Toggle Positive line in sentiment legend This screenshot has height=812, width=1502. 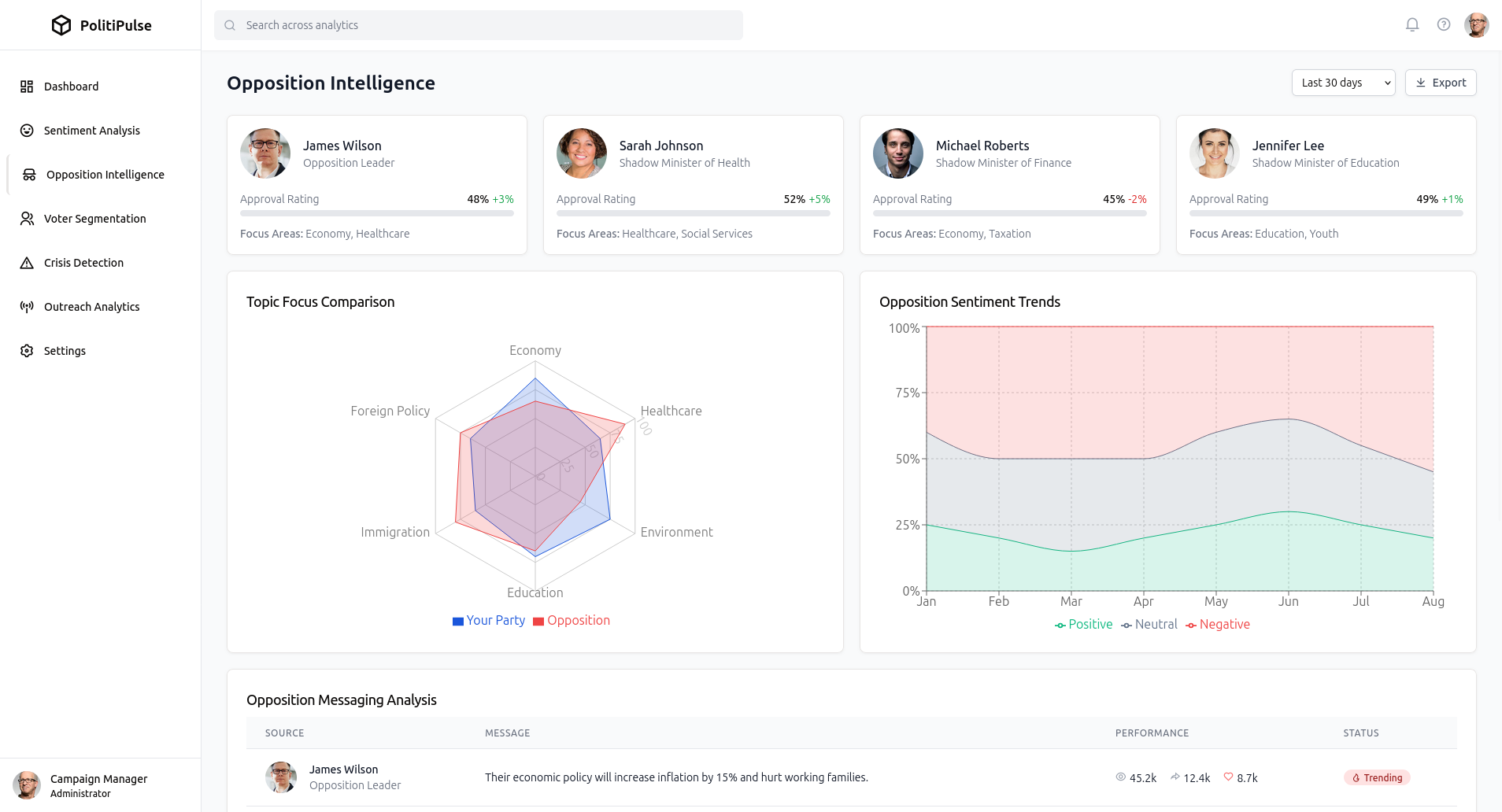click(x=1083, y=625)
